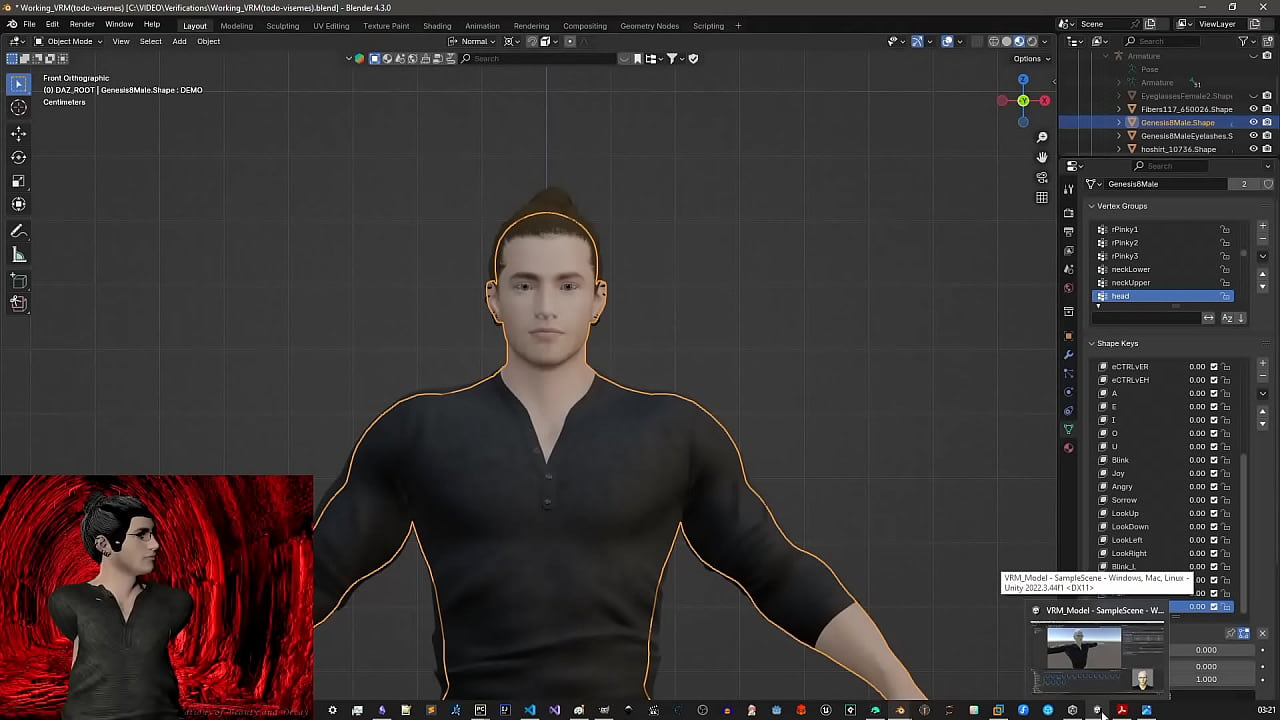Click the Options button in the viewport

click(x=1027, y=58)
